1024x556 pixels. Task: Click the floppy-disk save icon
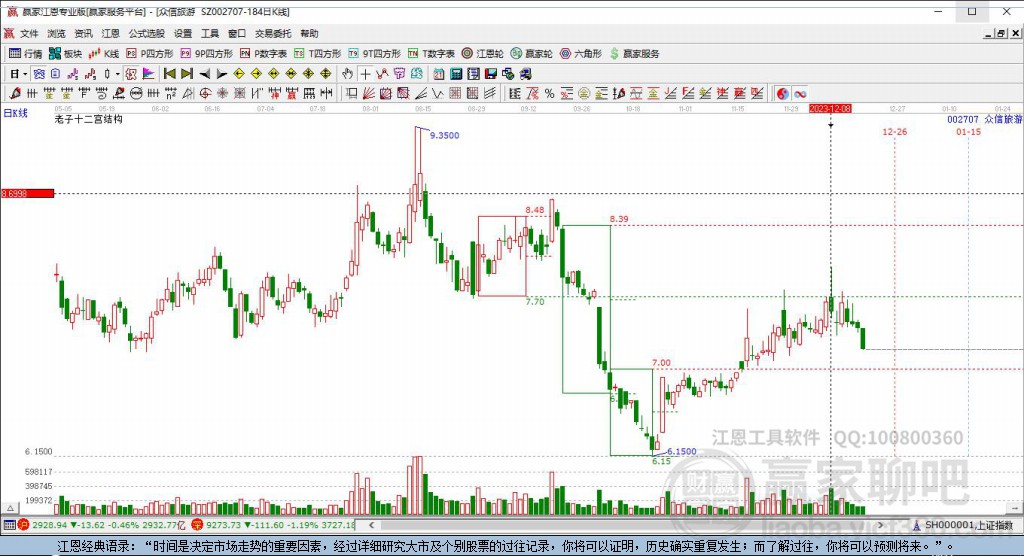[491, 74]
